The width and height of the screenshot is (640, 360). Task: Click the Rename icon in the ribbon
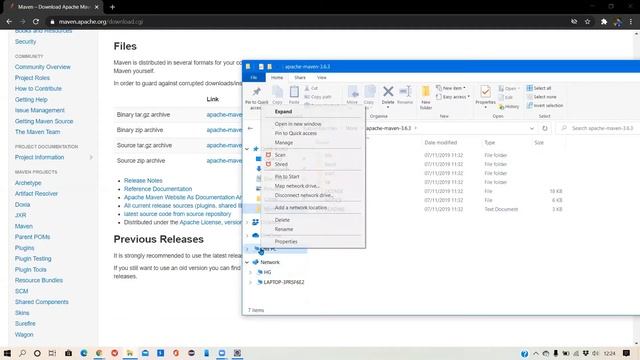(405, 92)
